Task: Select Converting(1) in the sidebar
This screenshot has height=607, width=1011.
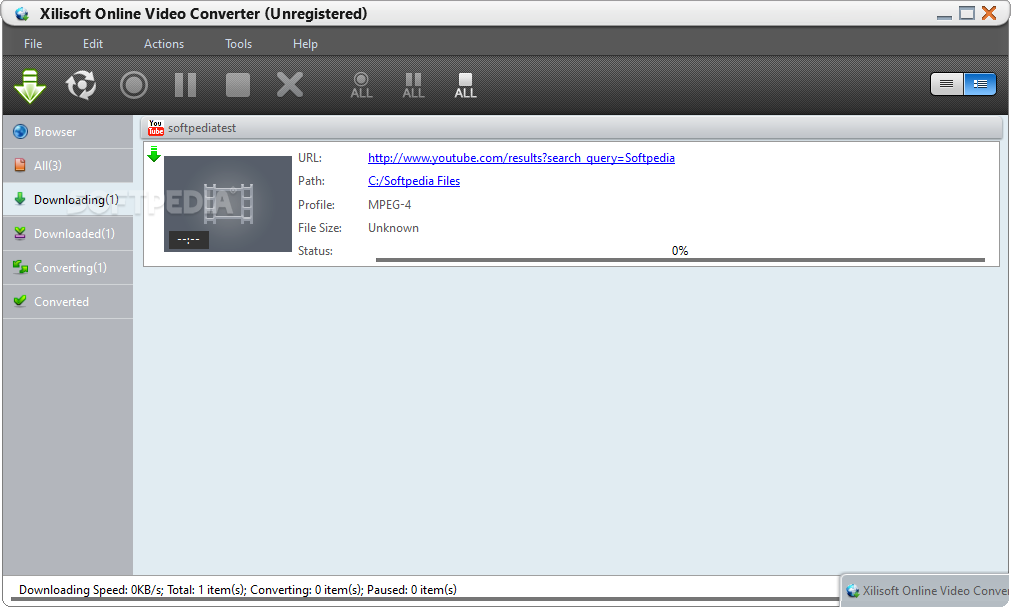Action: [x=68, y=268]
